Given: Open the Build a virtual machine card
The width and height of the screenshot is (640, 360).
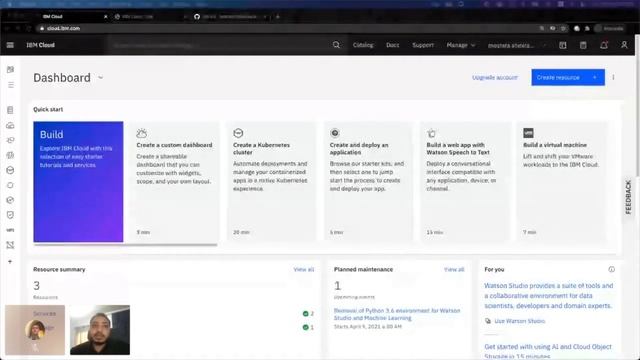Looking at the screenshot, I should click(561, 182).
